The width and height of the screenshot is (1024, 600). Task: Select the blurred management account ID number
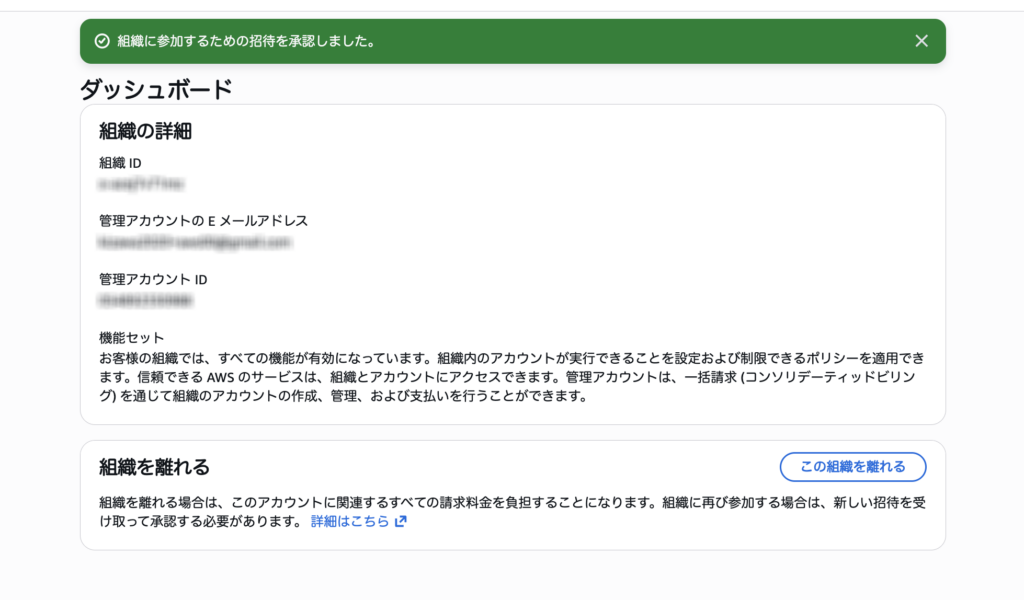point(145,300)
